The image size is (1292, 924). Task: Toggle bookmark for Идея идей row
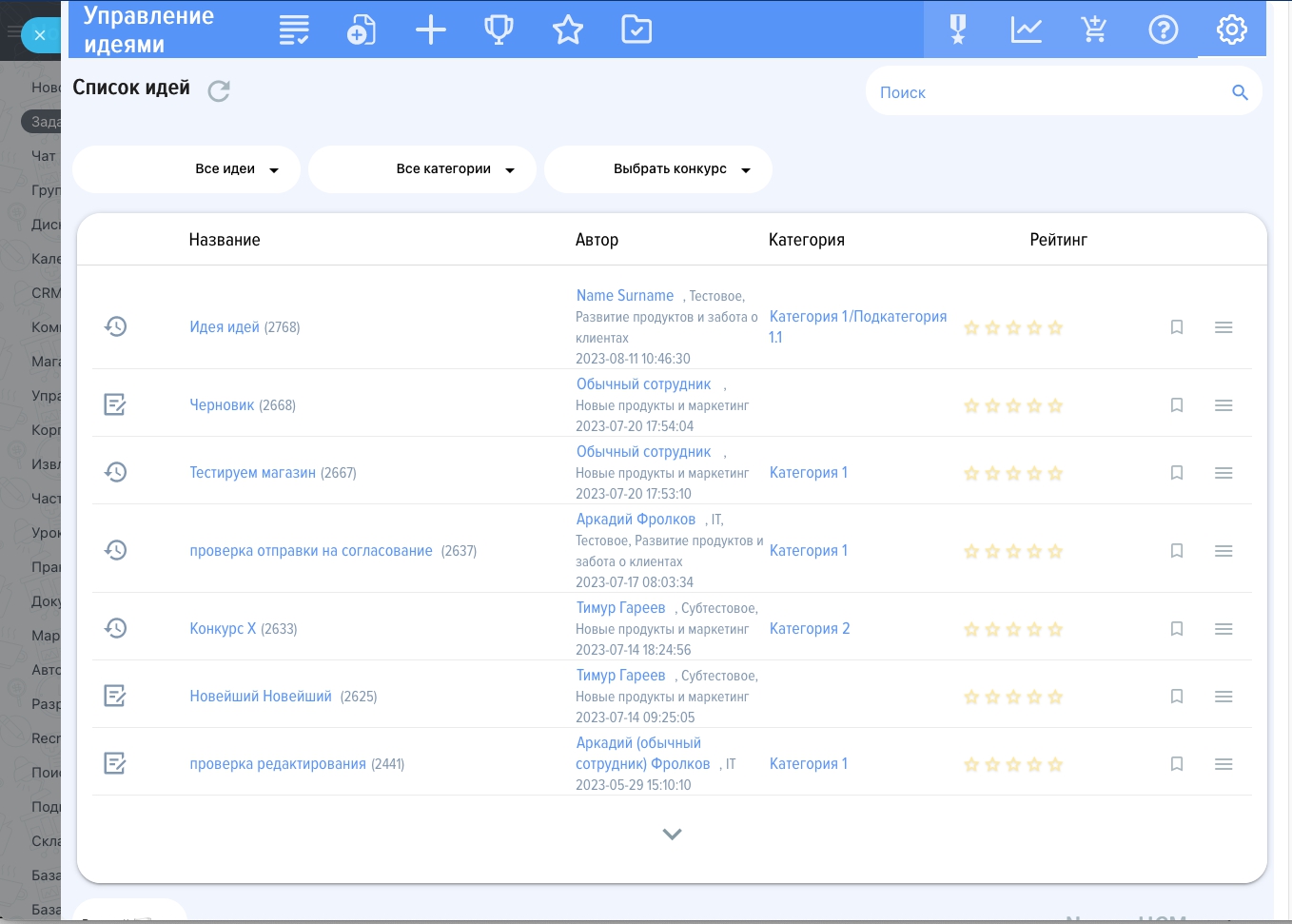click(x=1177, y=327)
